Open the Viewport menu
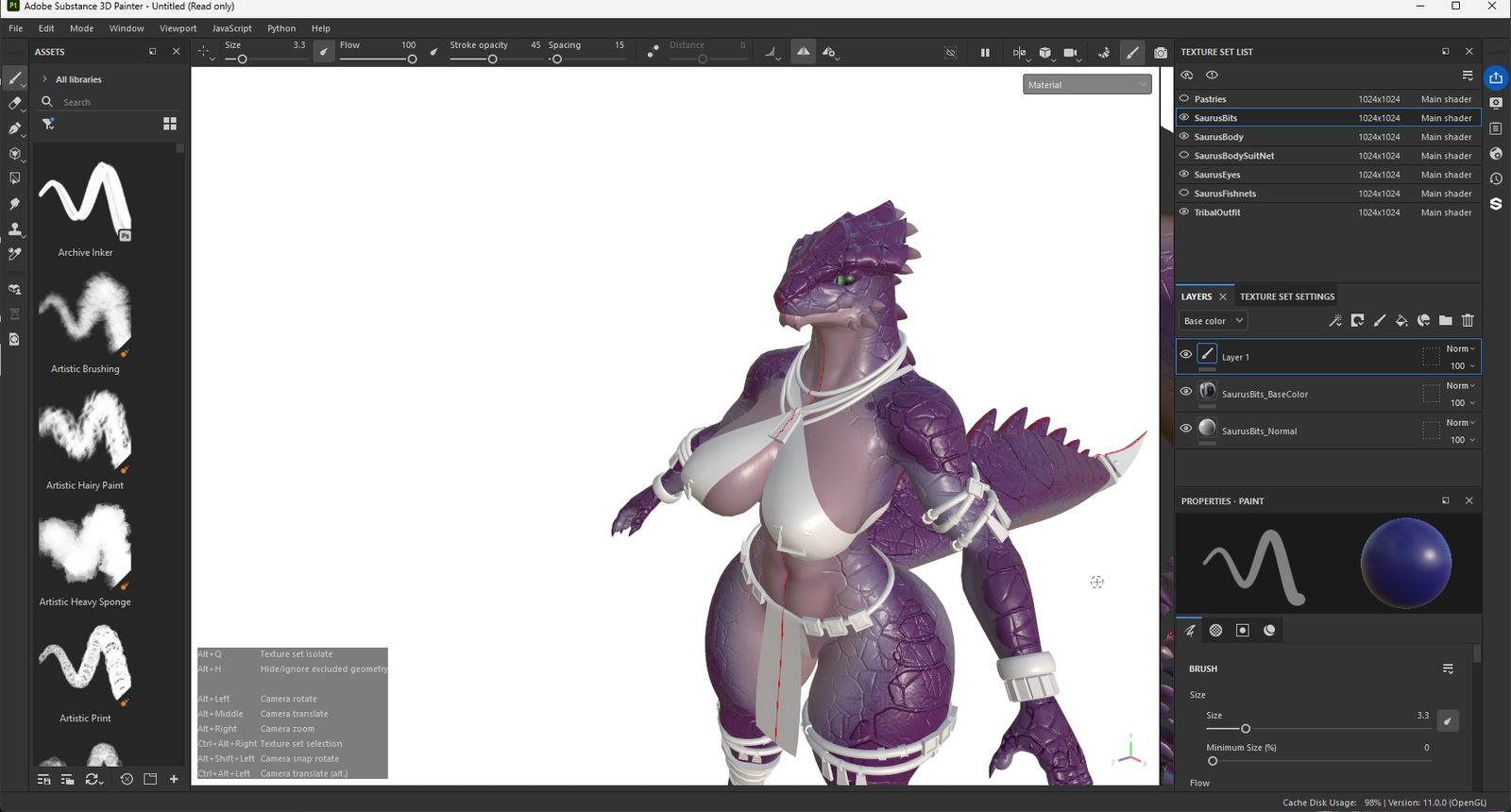 coord(178,28)
